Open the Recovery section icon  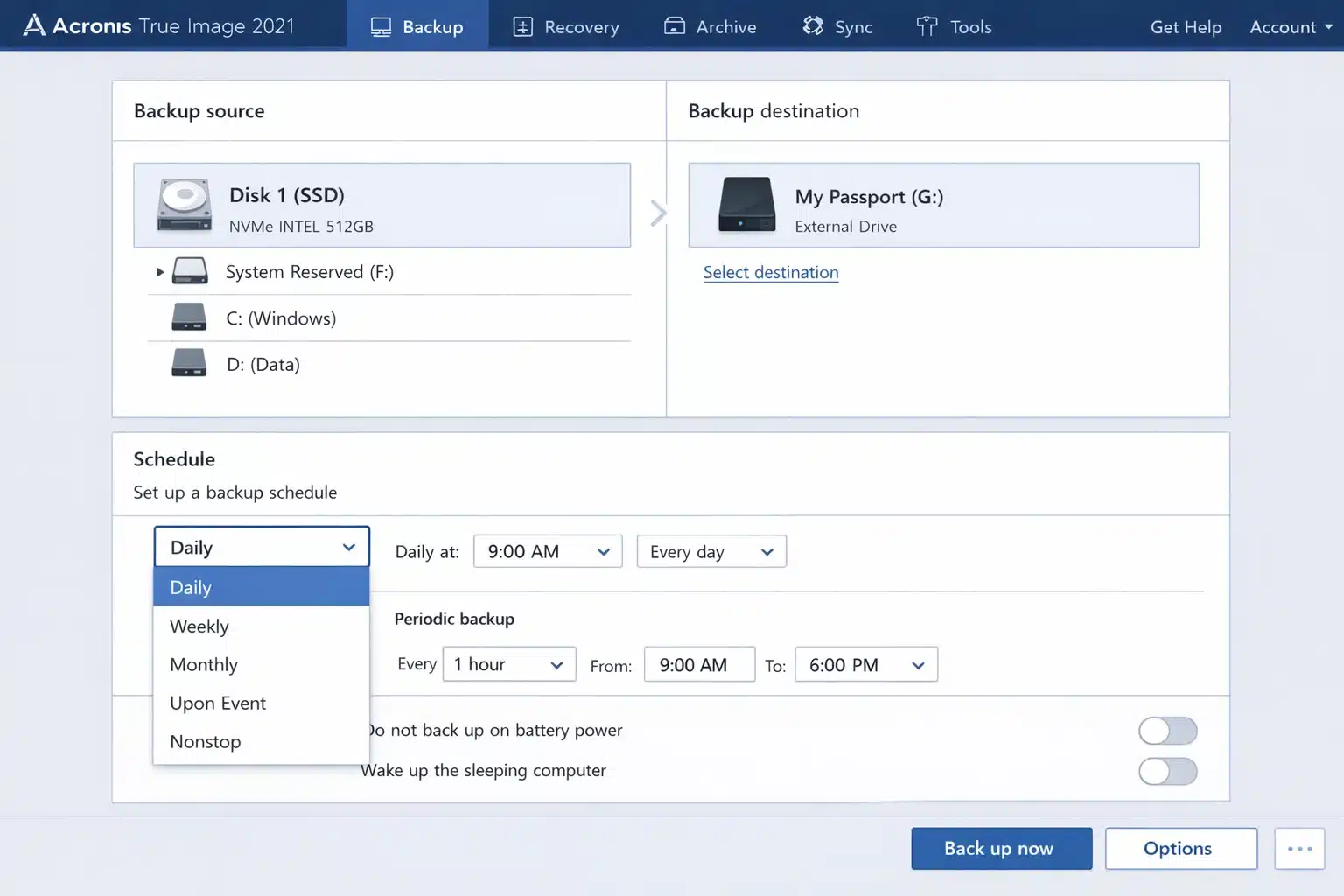pyautogui.click(x=521, y=26)
